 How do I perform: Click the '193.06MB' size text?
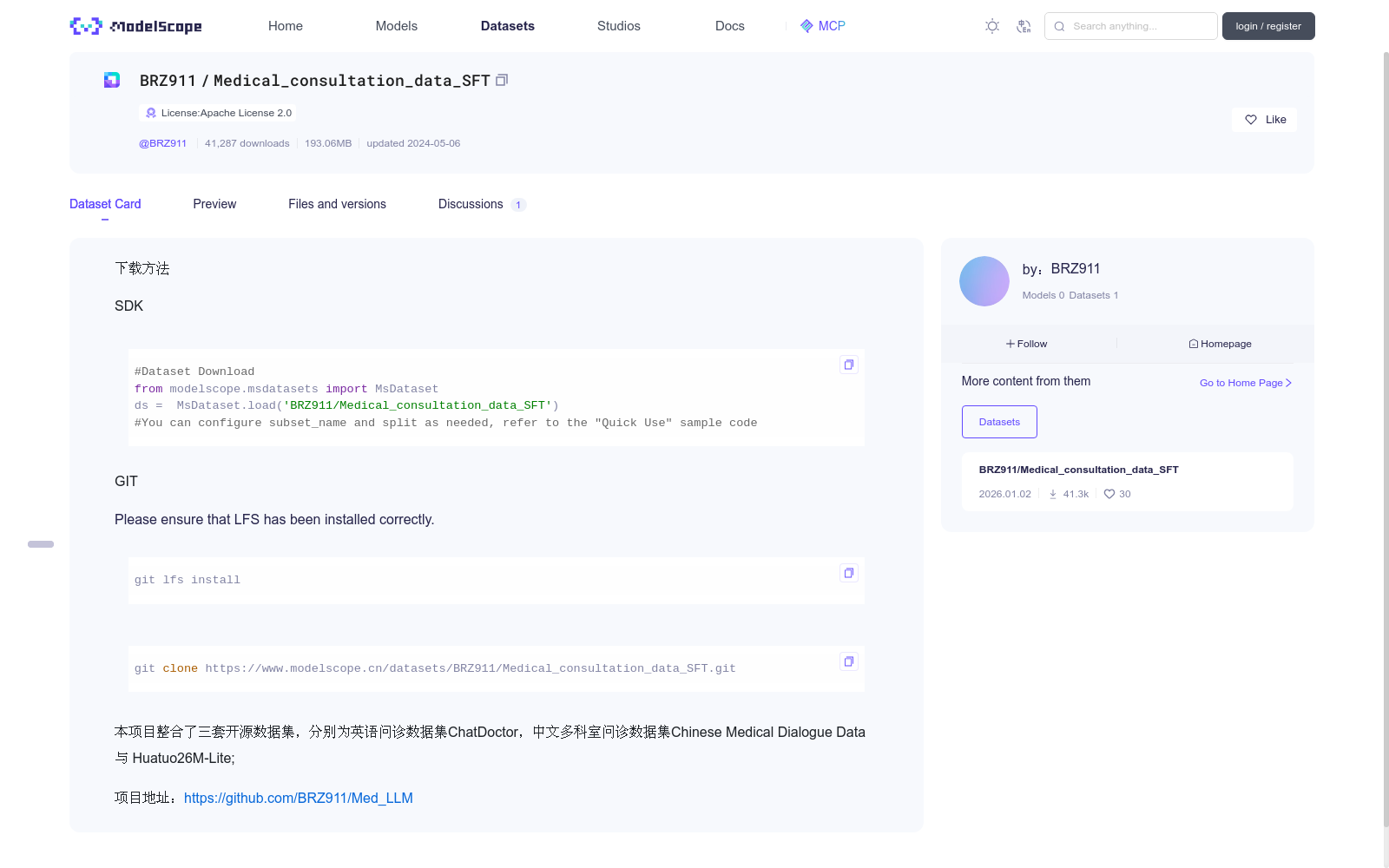328,143
